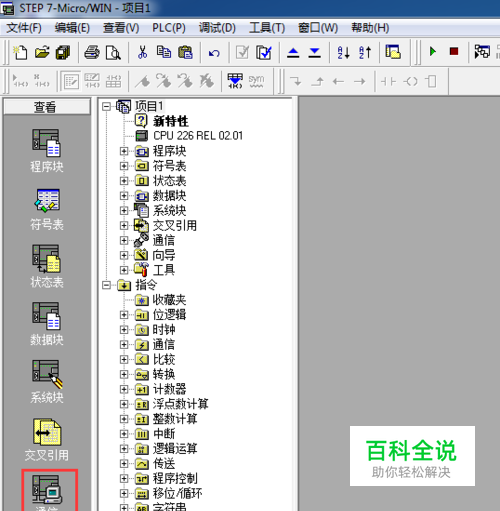Select 时钟 instruction folder
This screenshot has height=511, width=500.
click(x=164, y=330)
